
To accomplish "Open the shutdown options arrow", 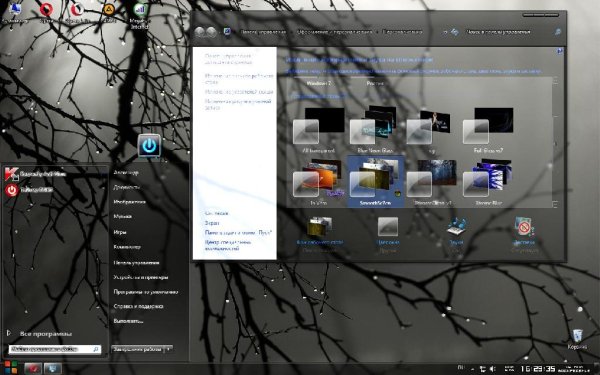I will click(x=168, y=349).
